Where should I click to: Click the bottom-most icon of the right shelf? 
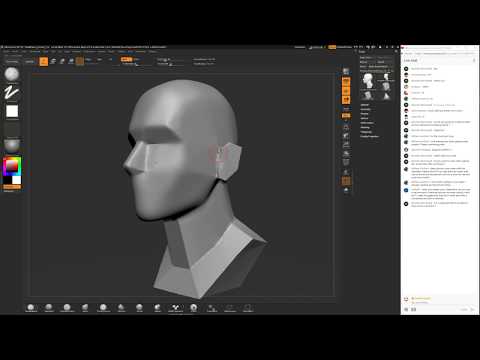tap(346, 190)
